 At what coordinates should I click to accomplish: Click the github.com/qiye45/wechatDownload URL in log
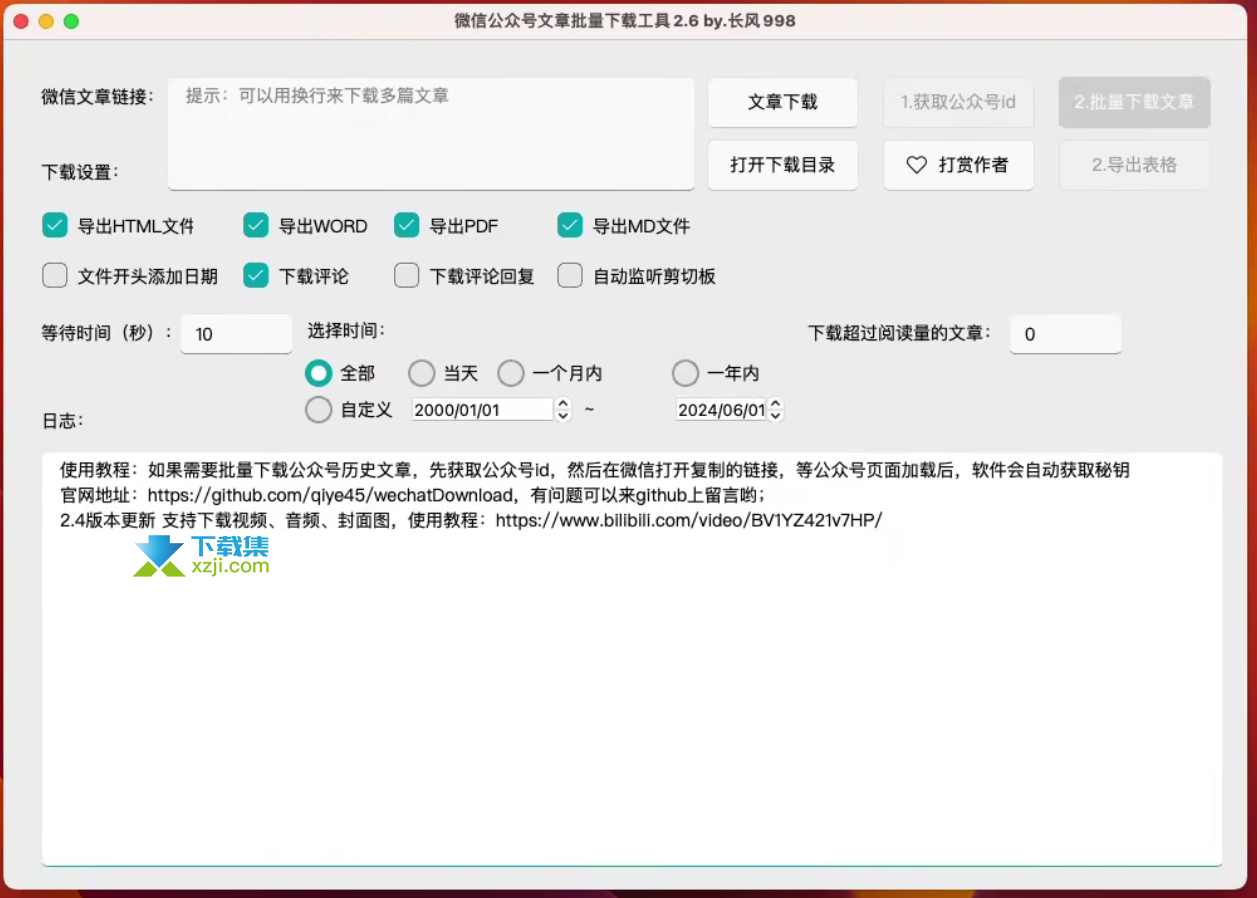point(329,495)
